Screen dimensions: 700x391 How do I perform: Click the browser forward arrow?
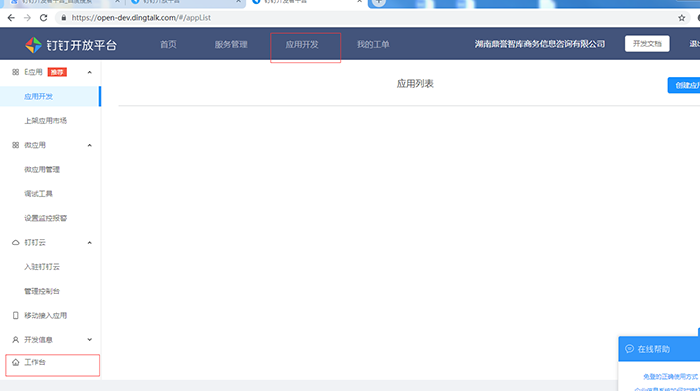coord(27,18)
